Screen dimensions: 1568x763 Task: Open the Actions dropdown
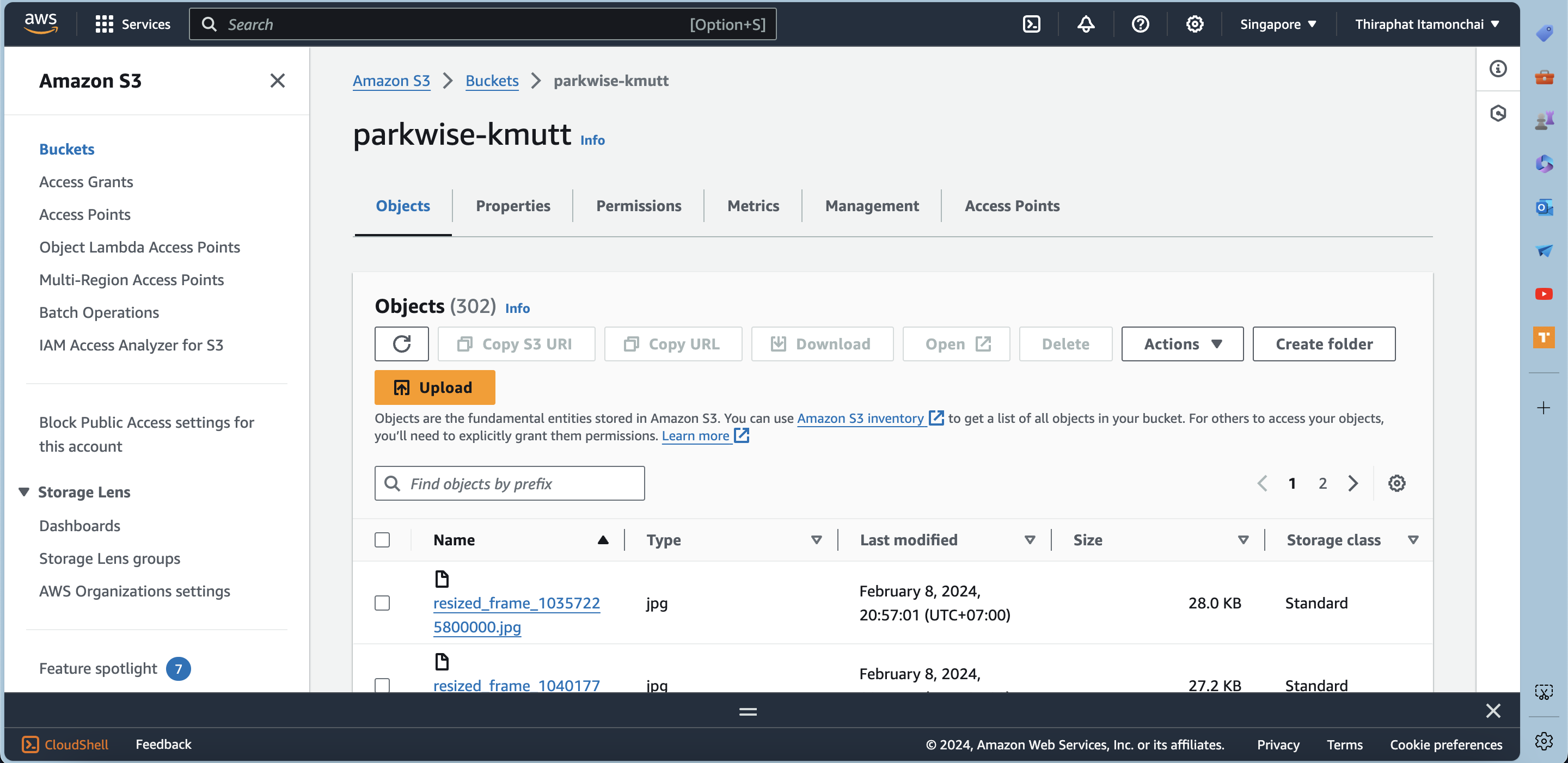[1181, 344]
